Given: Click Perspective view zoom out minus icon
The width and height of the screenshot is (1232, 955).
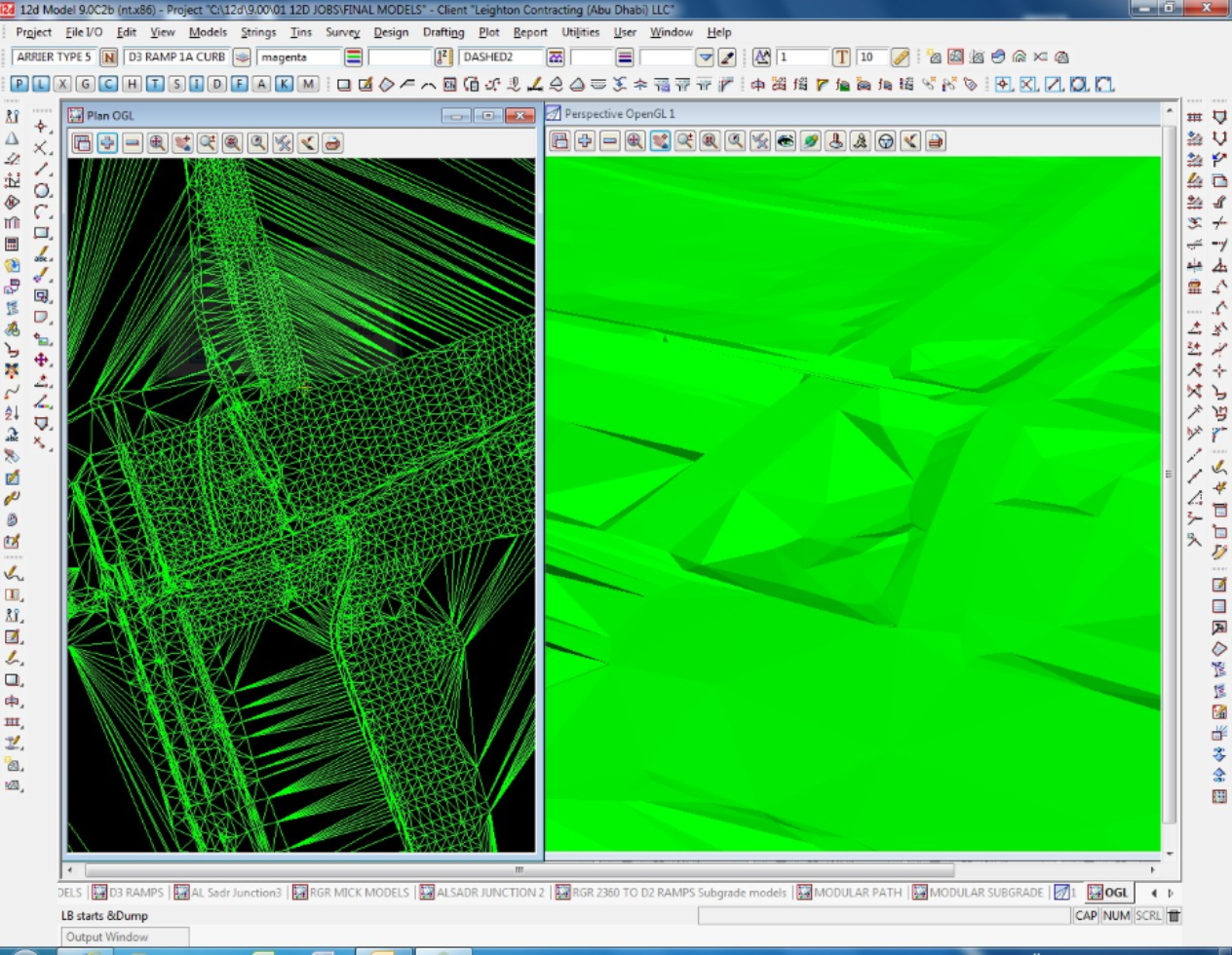Looking at the screenshot, I should tap(610, 141).
